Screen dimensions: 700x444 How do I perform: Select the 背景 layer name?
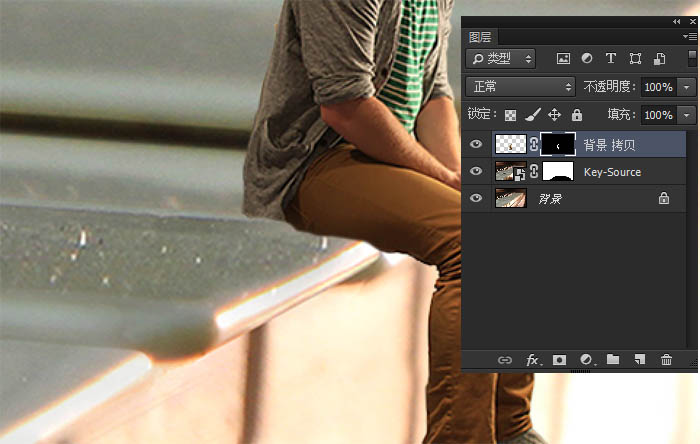[x=550, y=199]
